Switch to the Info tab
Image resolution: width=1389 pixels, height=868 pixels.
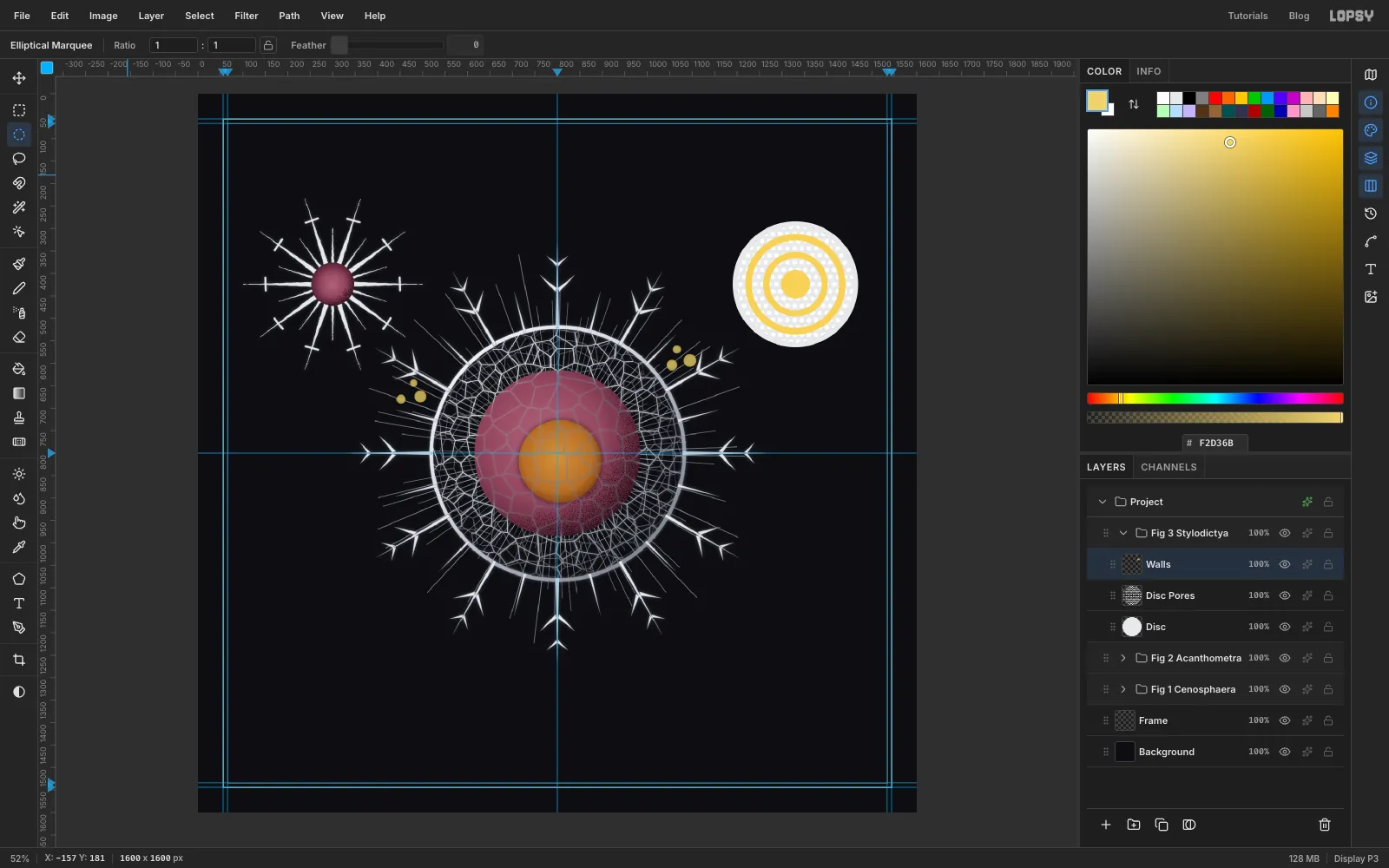coord(1149,71)
